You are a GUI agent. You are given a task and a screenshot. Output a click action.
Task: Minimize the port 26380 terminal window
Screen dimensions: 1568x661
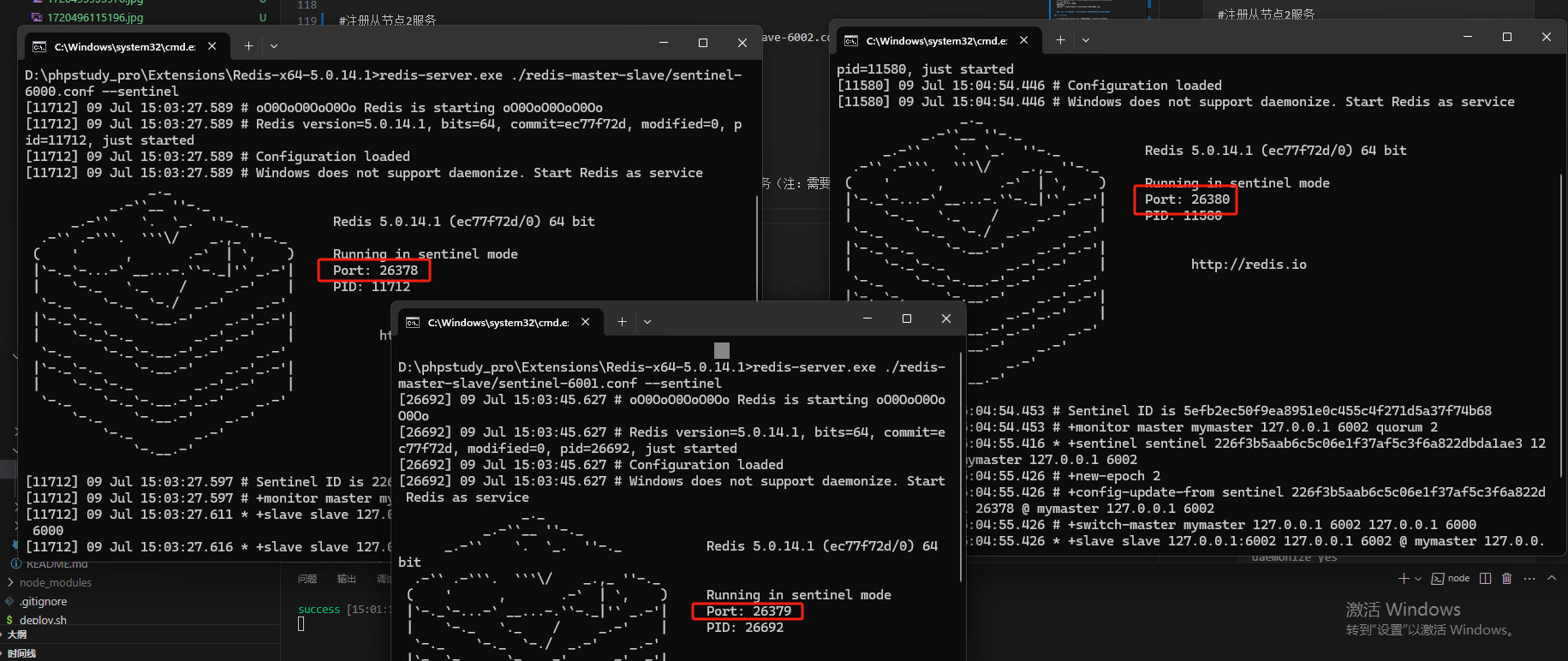tap(1468, 37)
